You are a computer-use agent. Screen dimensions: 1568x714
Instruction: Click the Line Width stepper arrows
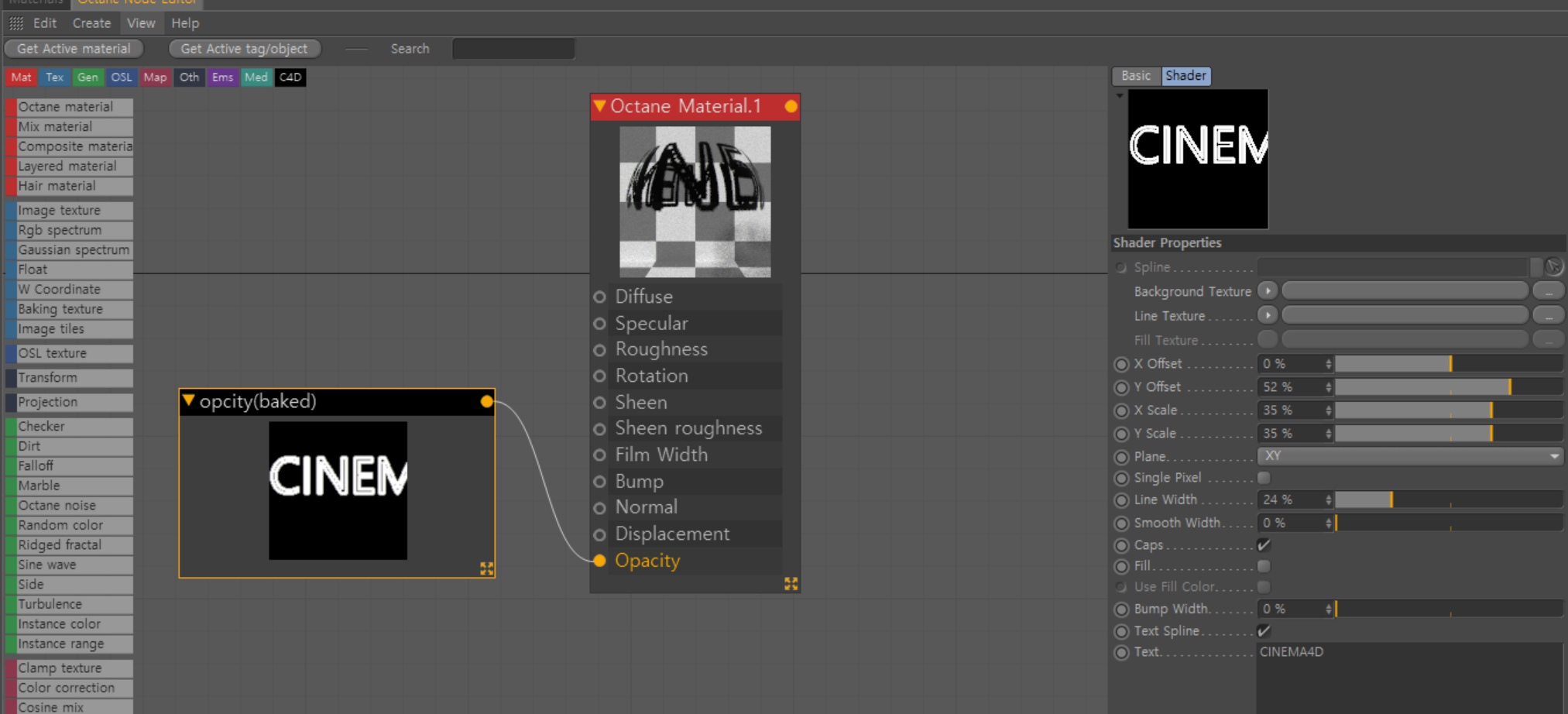pos(1328,500)
